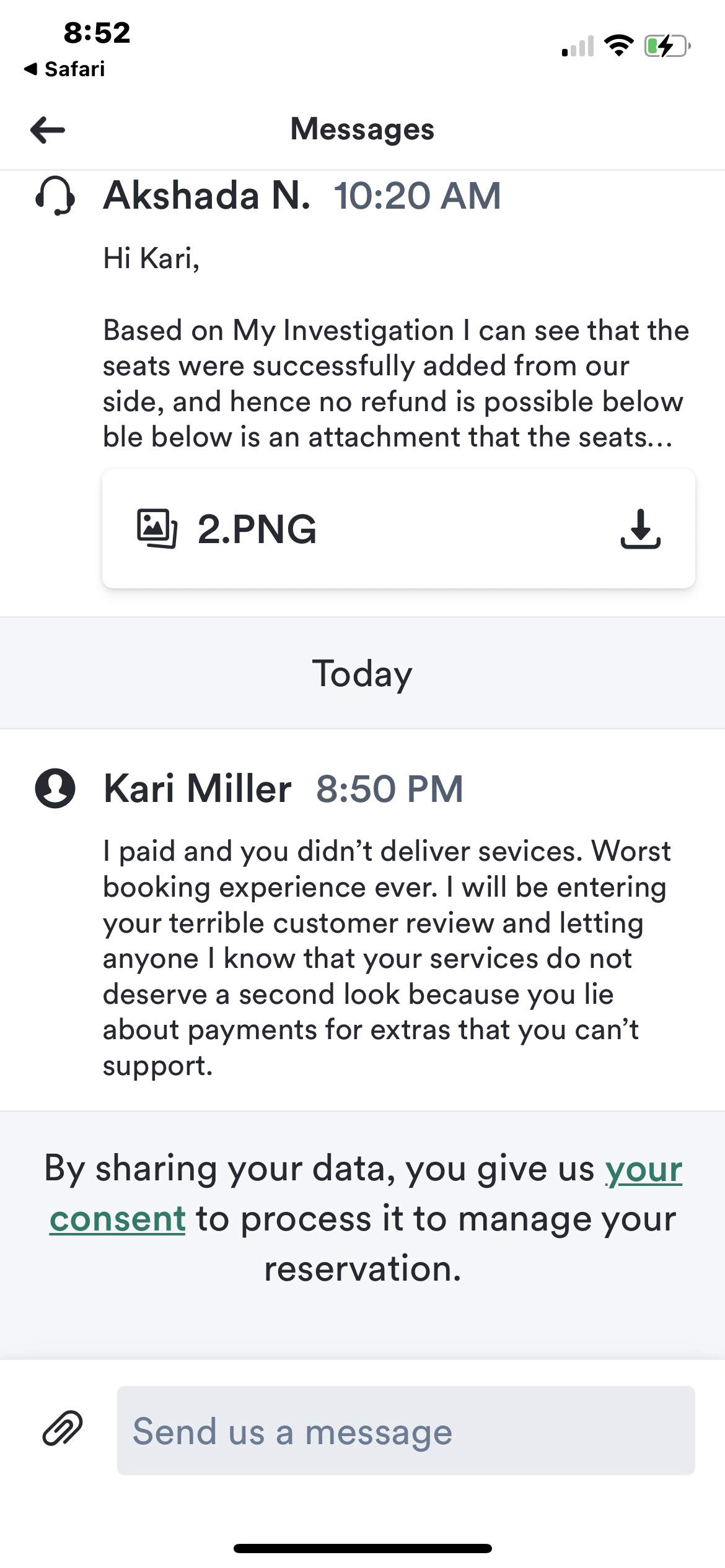This screenshot has width=725, height=1568.
Task: Click the paperclip attach file icon
Action: [63, 1429]
